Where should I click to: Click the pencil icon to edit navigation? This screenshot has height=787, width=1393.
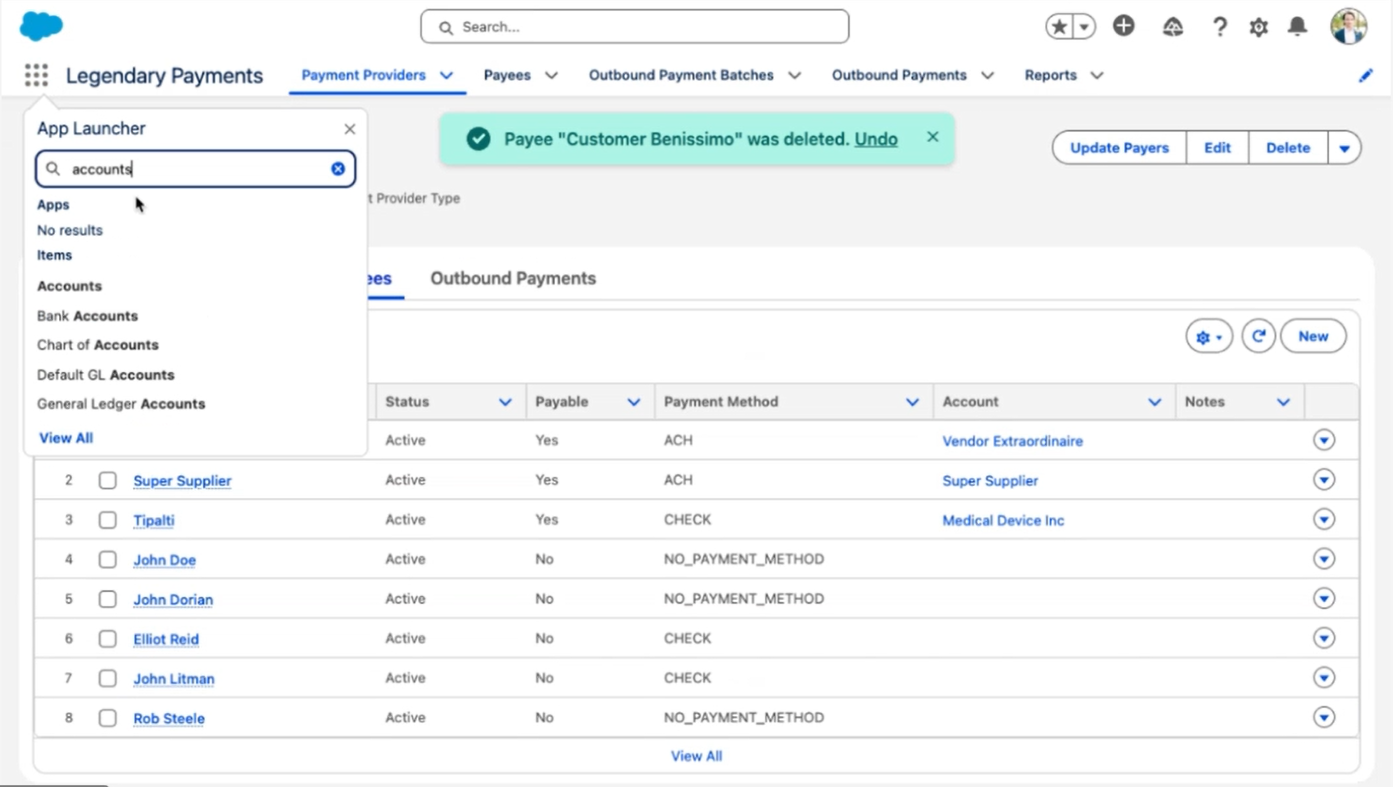tap(1365, 76)
